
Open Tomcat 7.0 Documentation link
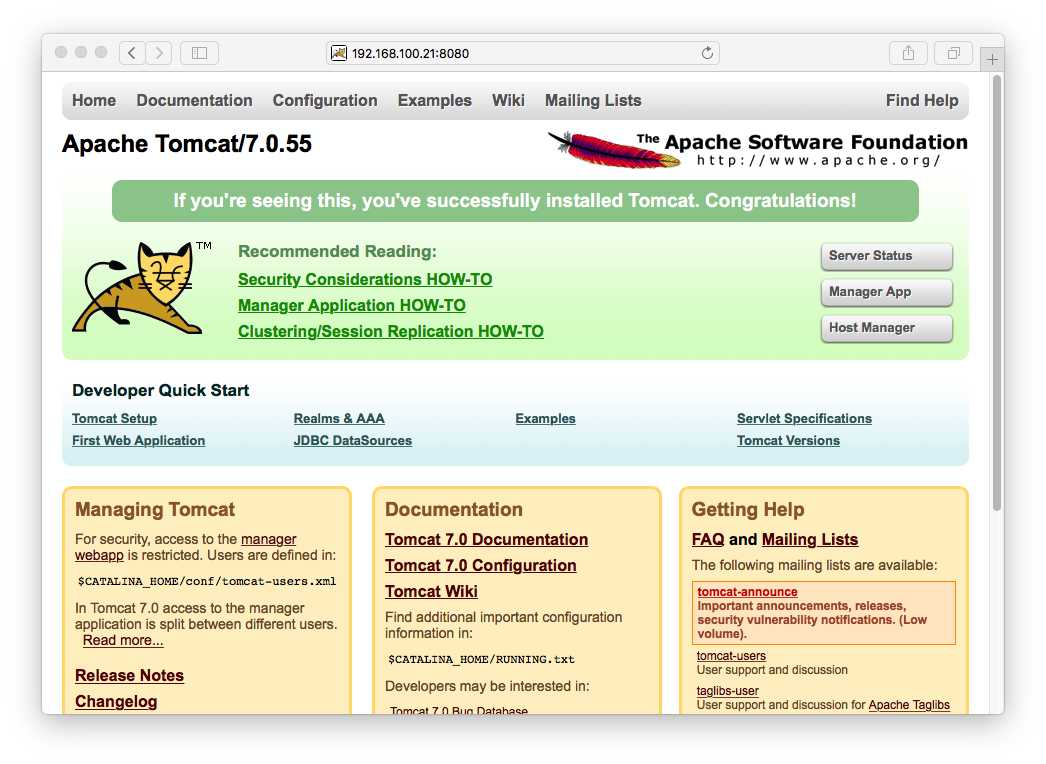tap(486, 539)
